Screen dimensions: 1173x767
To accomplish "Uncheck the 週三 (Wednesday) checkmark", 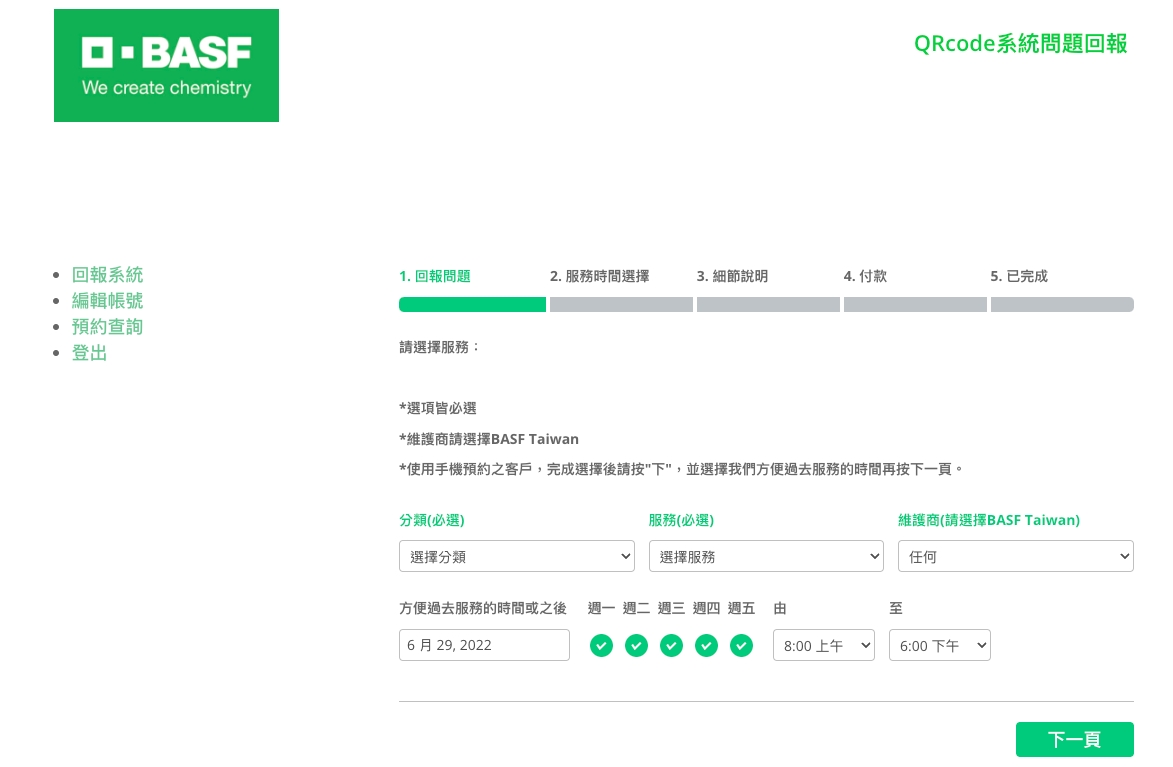I will coord(671,646).
